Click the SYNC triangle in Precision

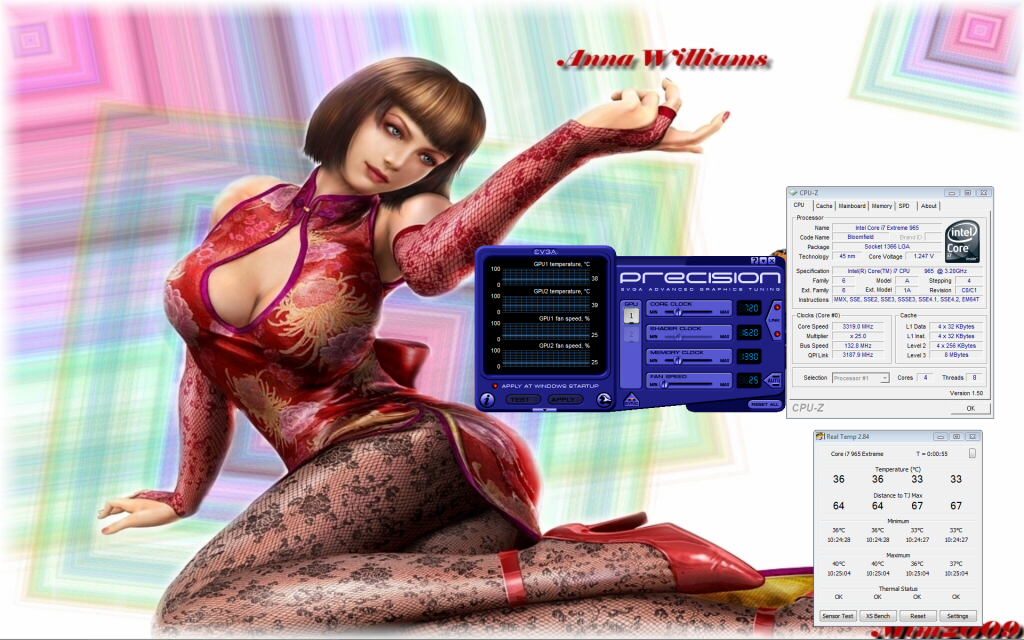click(x=630, y=400)
